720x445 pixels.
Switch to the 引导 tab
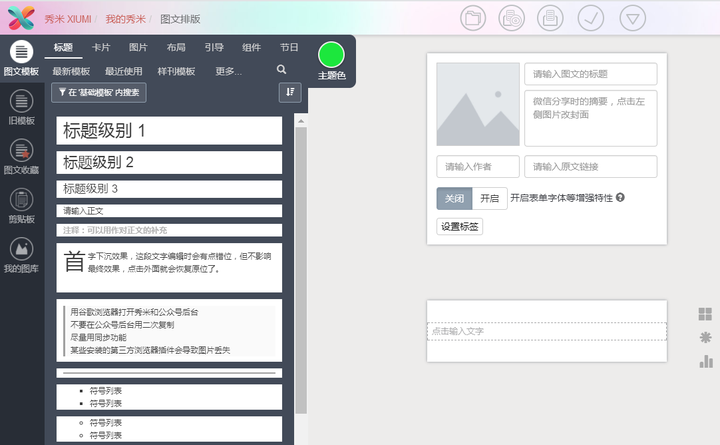tap(214, 48)
